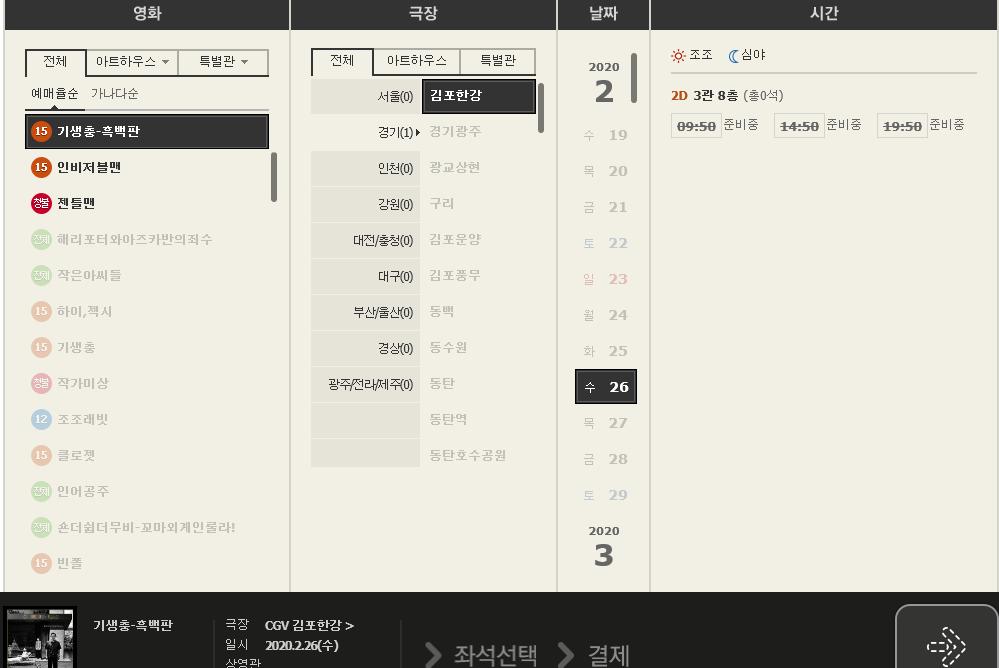Choose the 광주/전라/제주(0) region

point(366,384)
